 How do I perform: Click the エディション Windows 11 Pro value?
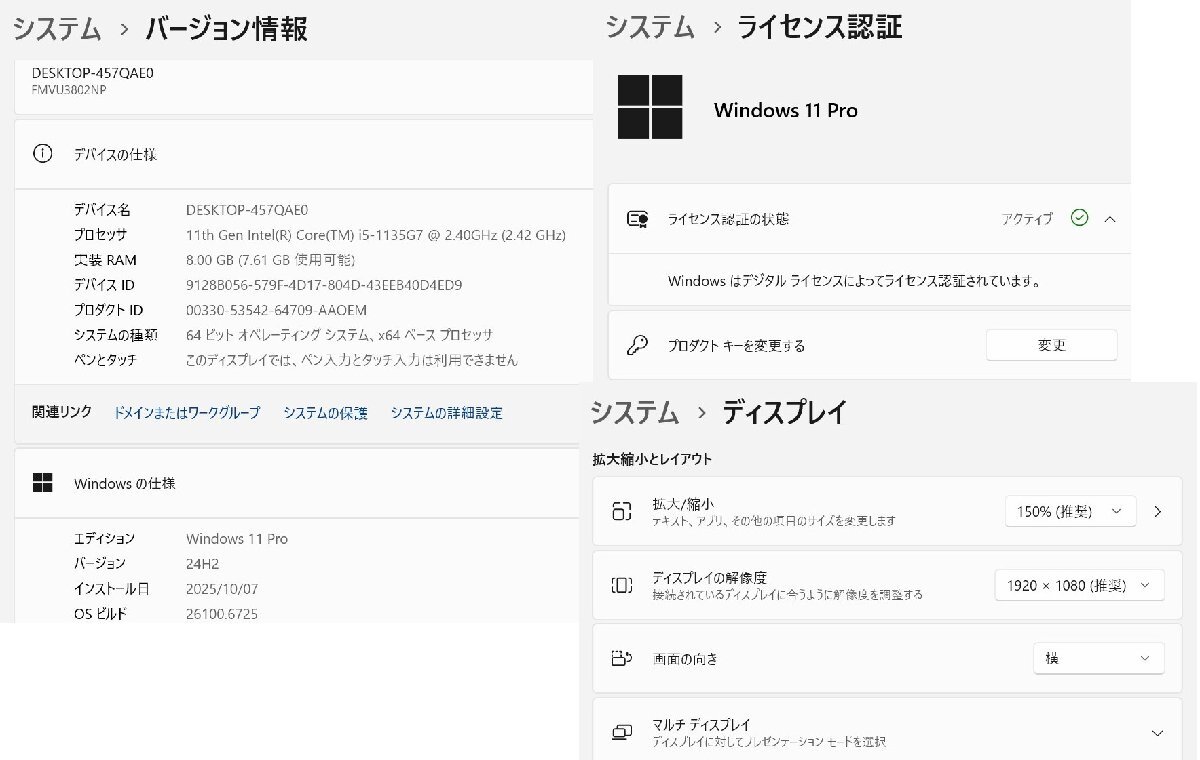(237, 539)
